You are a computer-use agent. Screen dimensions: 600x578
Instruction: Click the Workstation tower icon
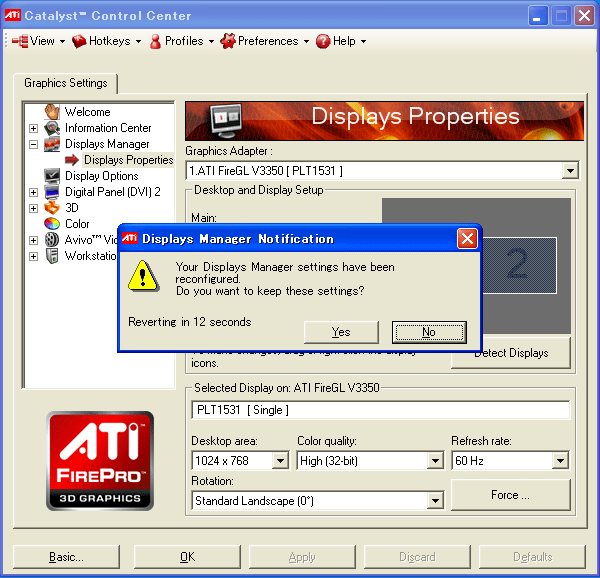[52, 256]
